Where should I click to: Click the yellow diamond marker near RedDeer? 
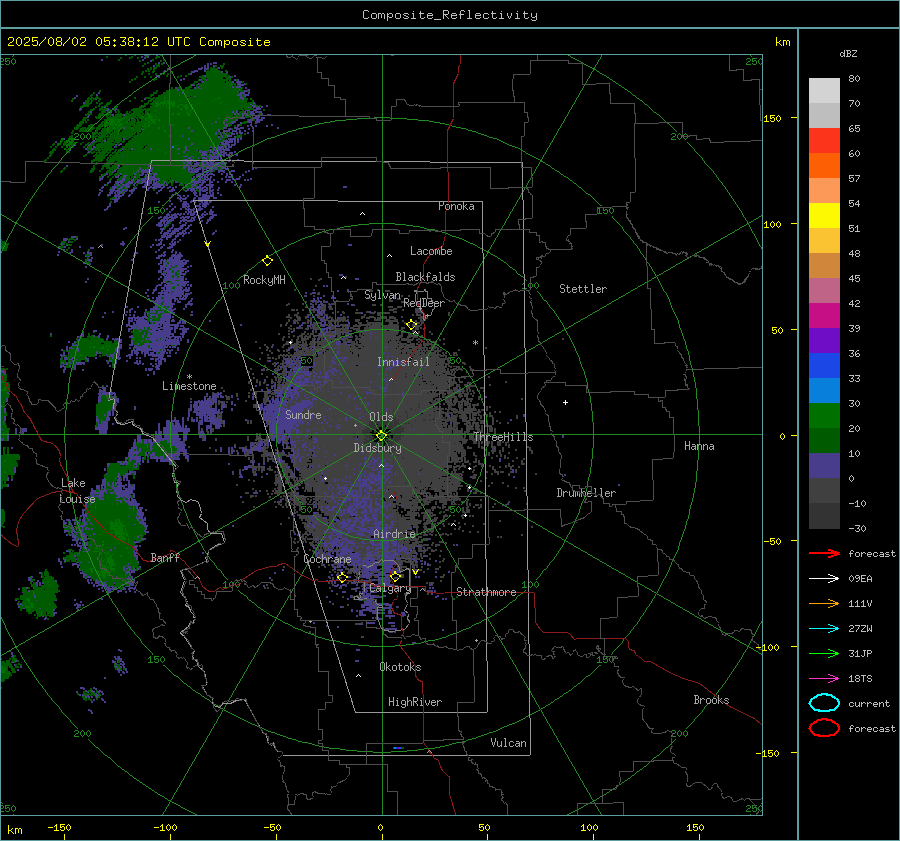[412, 325]
